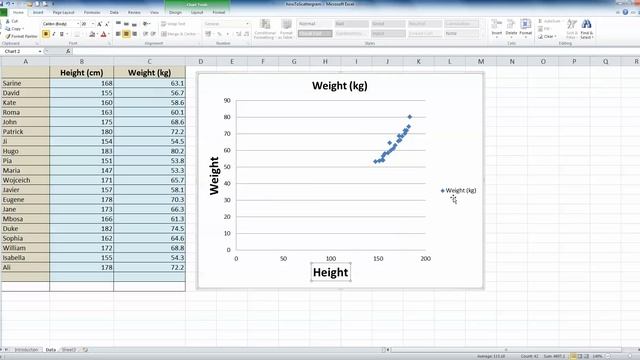This screenshot has height=360, width=640.
Task: Select the Format Painter tool
Action: [x=21, y=36]
